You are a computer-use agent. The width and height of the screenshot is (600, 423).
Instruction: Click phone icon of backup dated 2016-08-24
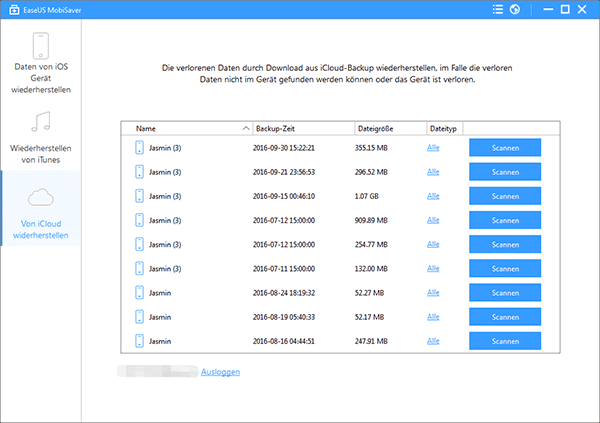[x=139, y=292]
